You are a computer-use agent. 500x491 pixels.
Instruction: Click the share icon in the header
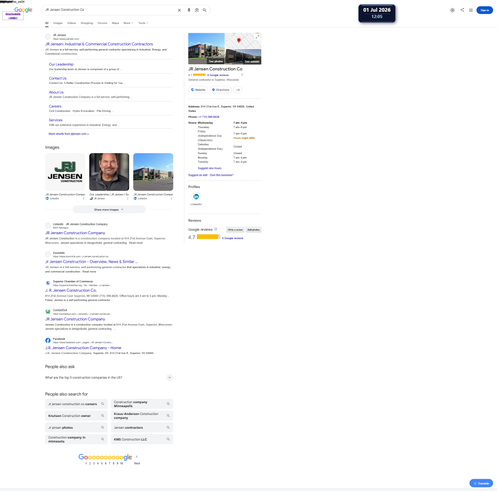(x=462, y=10)
